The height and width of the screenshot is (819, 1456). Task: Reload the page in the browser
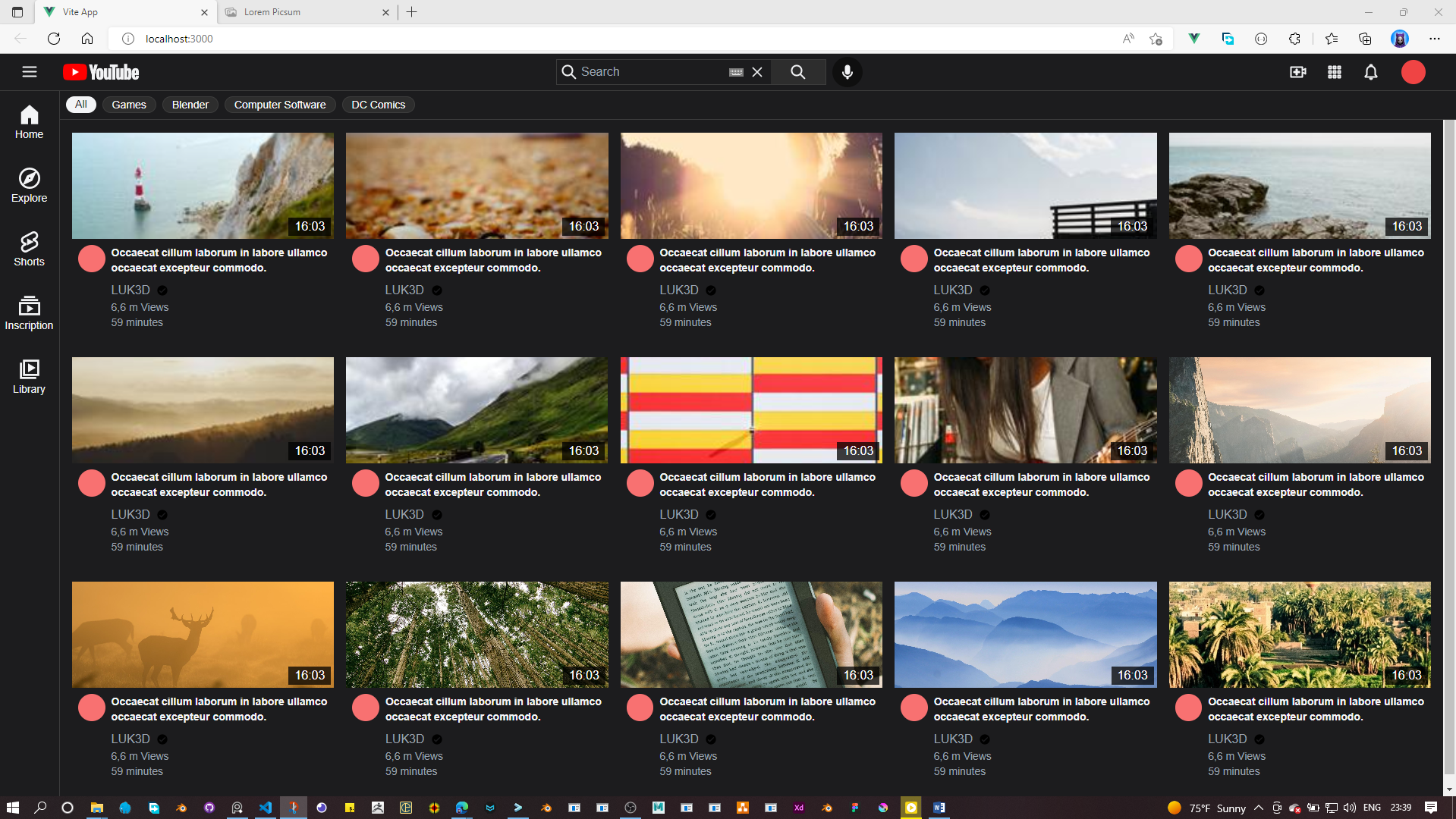click(x=54, y=39)
